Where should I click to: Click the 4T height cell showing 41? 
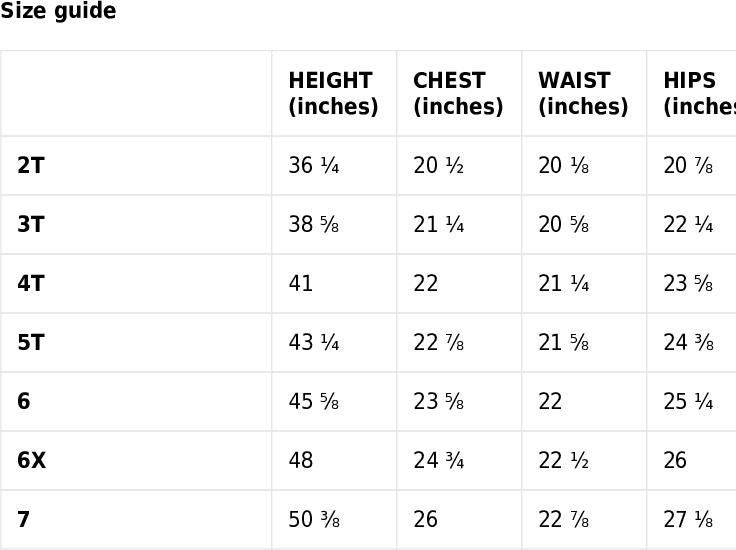tap(301, 284)
